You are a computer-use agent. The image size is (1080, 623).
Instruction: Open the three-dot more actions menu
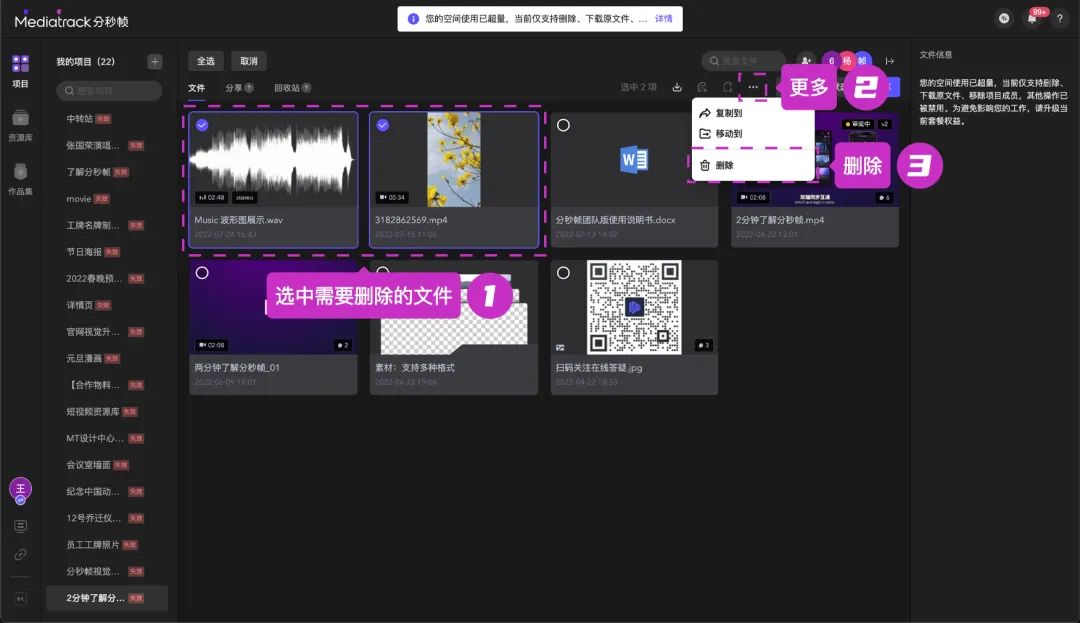click(x=753, y=88)
